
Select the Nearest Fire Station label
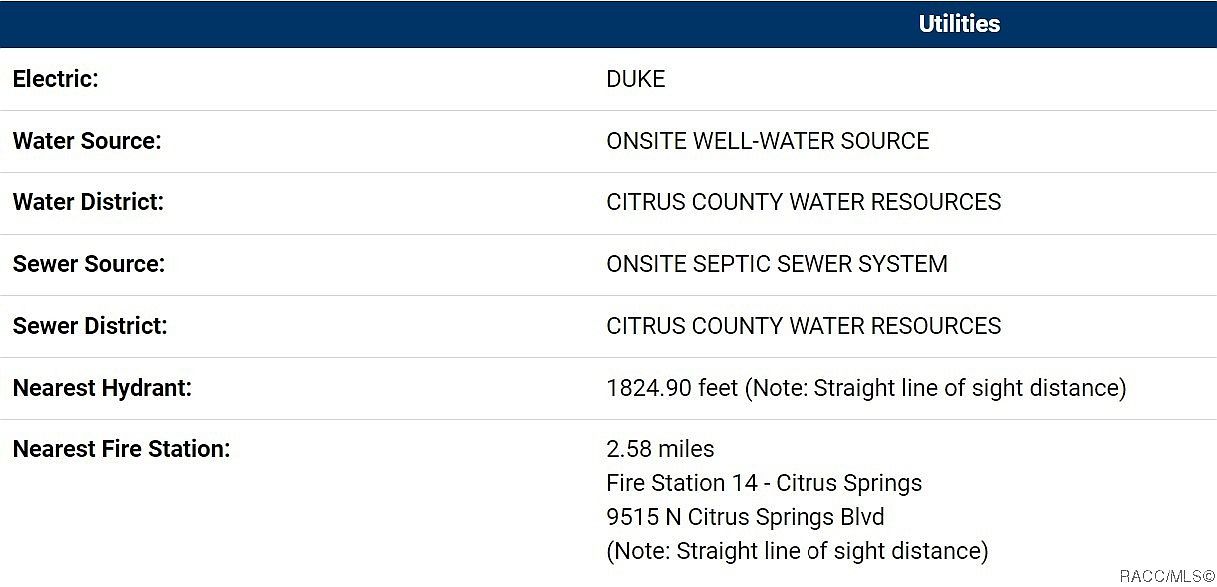point(121,449)
